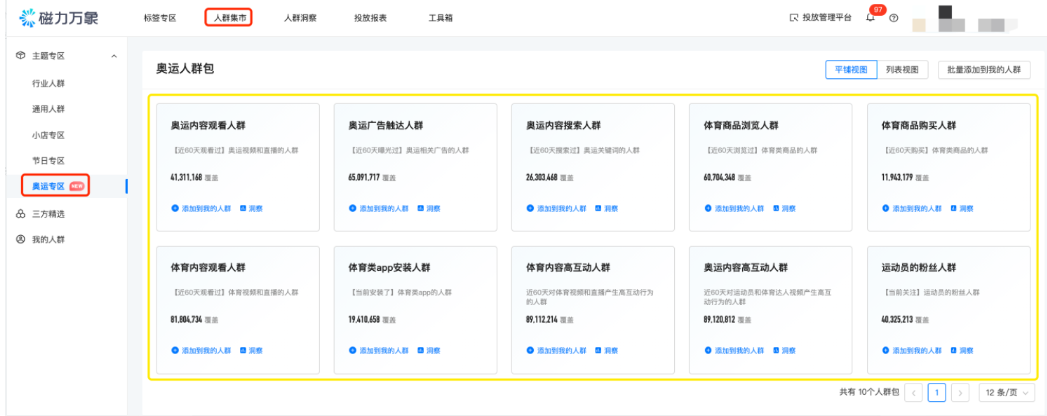The width and height of the screenshot is (1047, 416).
Task: Open 洞察 for 奥运内容搜索人群
Action: 606,208
